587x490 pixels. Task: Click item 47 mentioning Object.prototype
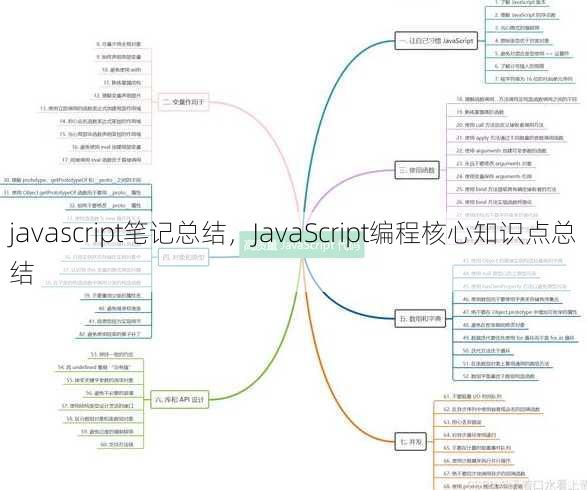520,312
